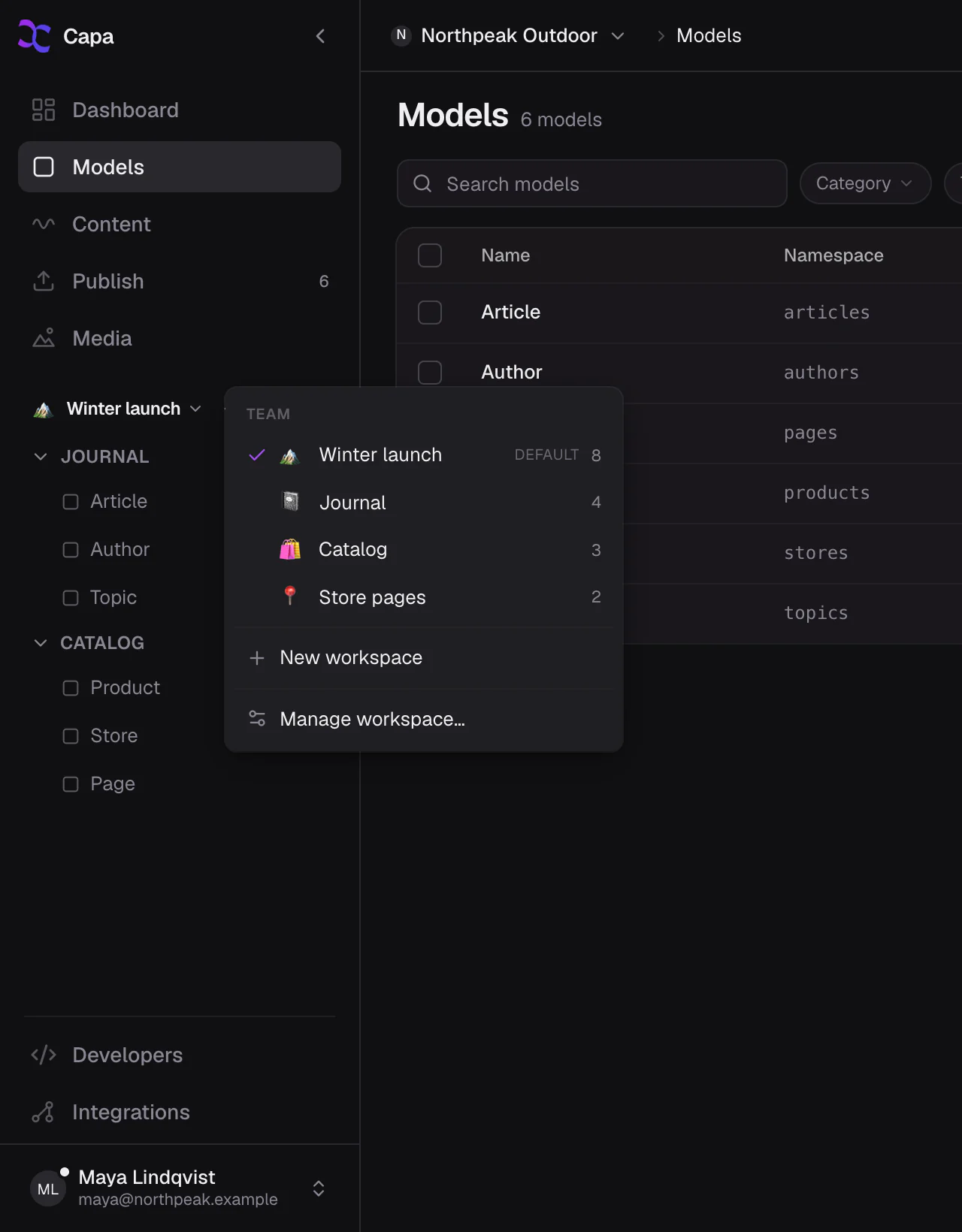Viewport: 962px width, 1232px height.
Task: Open the Northpeak Outdoor organization dropdown
Action: click(508, 35)
